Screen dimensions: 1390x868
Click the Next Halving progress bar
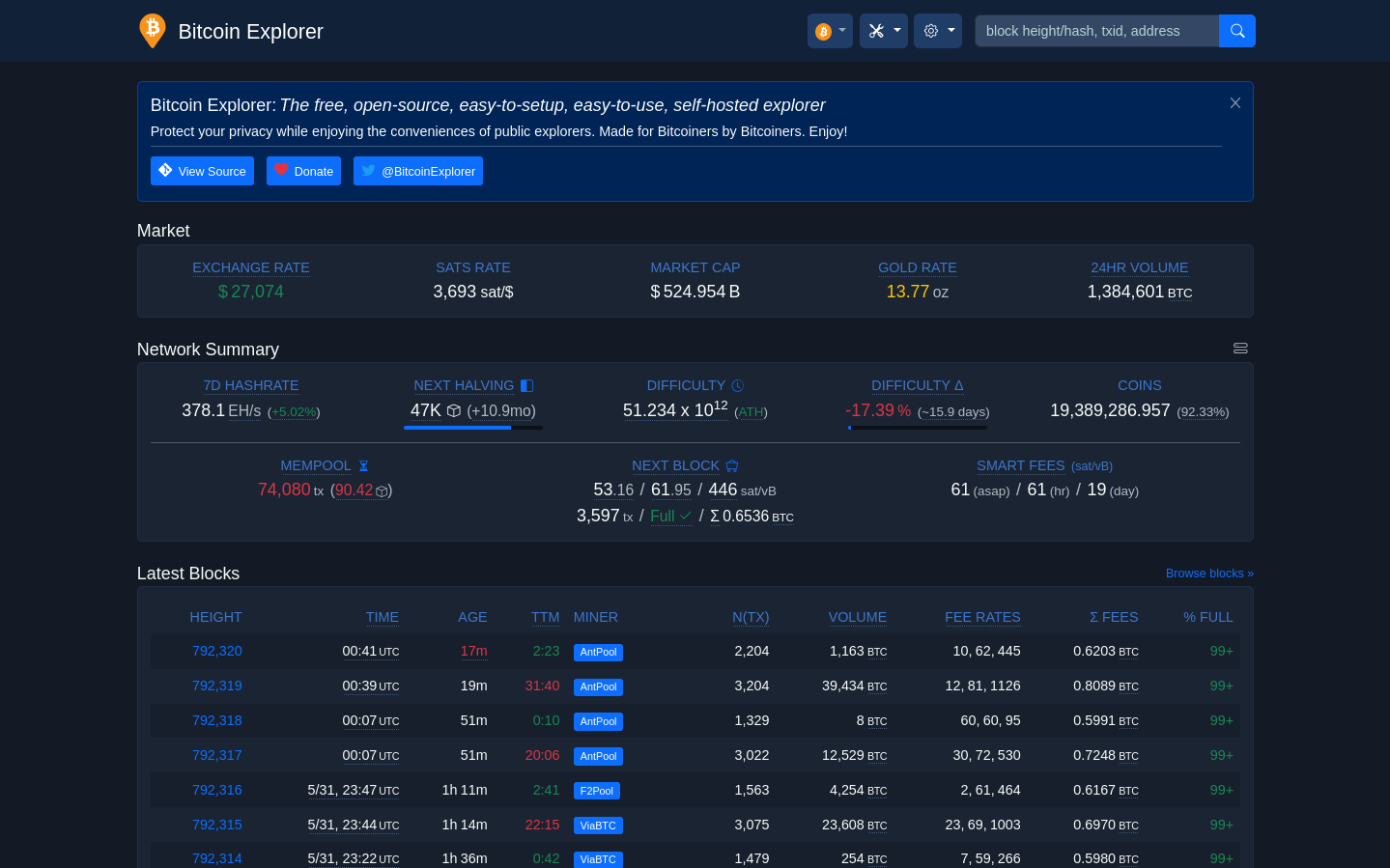[x=472, y=428]
